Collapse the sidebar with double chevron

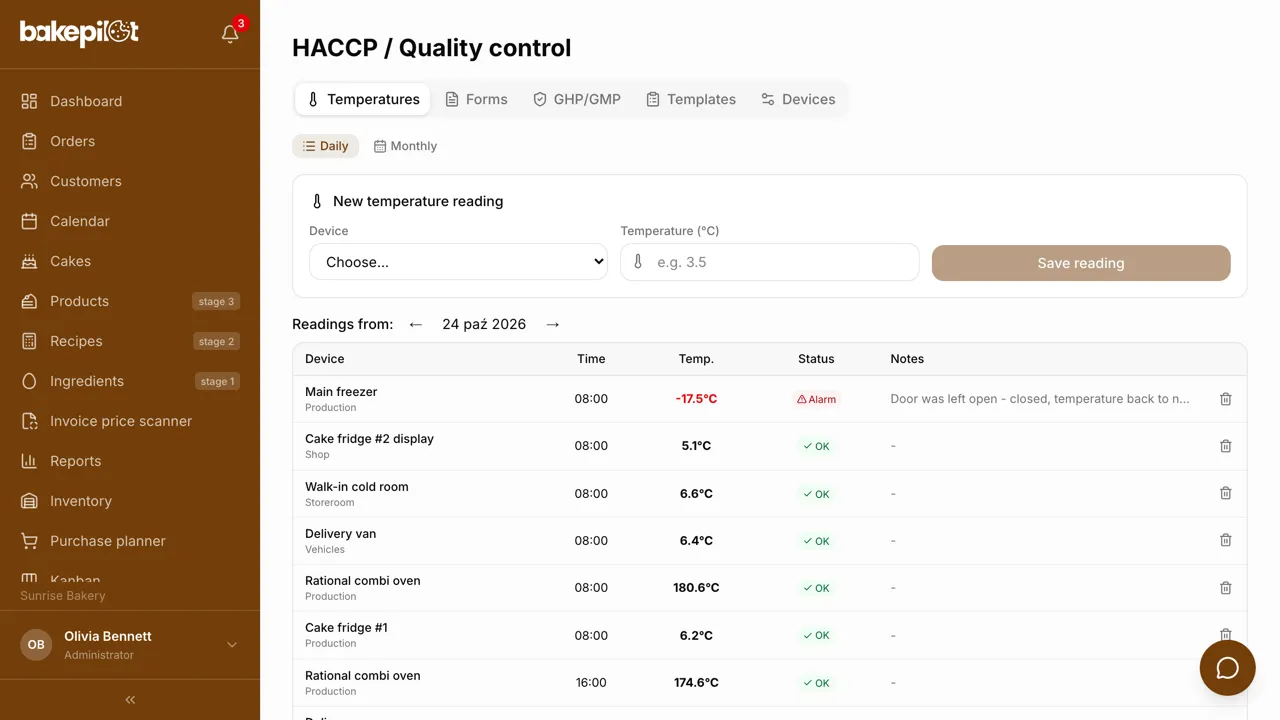pyautogui.click(x=130, y=700)
